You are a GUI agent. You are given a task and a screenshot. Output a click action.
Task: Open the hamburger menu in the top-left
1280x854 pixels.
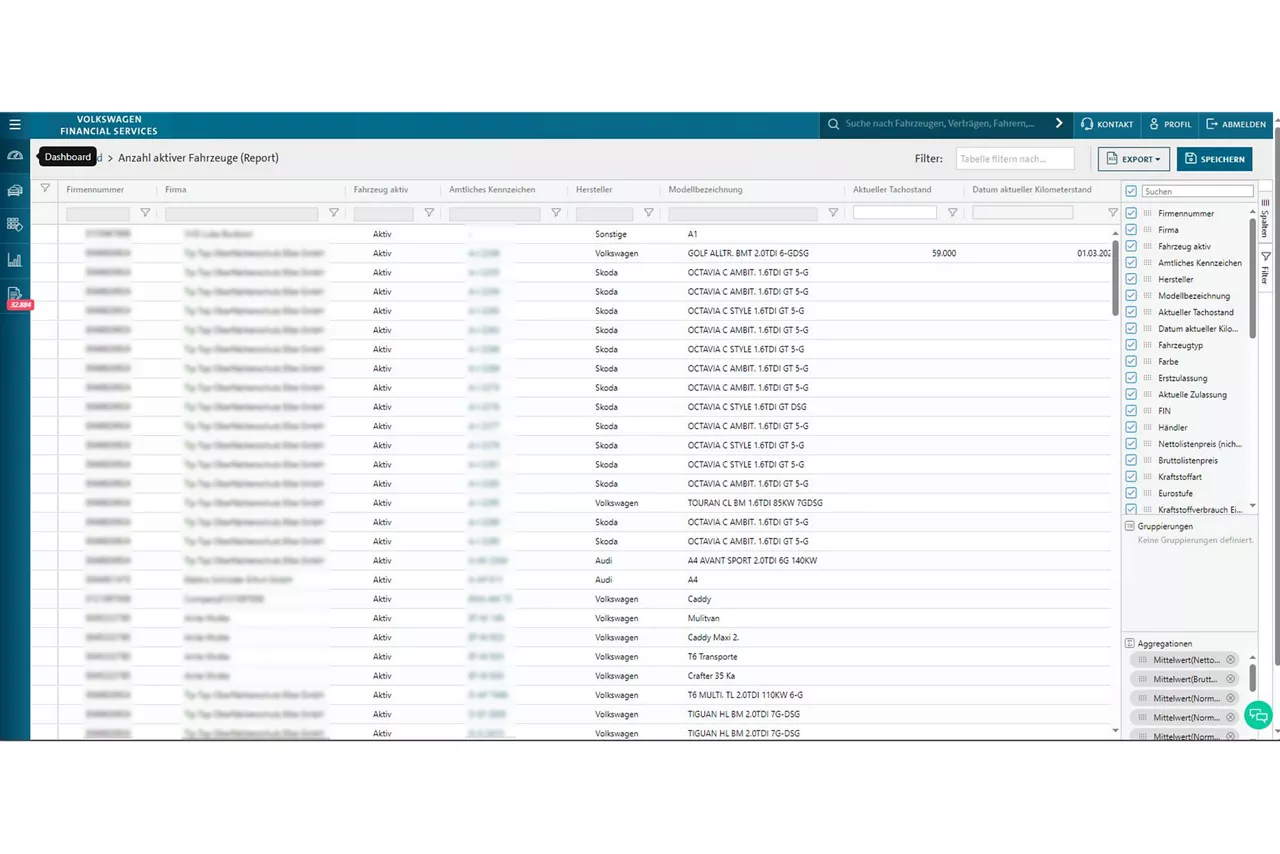[x=15, y=125]
